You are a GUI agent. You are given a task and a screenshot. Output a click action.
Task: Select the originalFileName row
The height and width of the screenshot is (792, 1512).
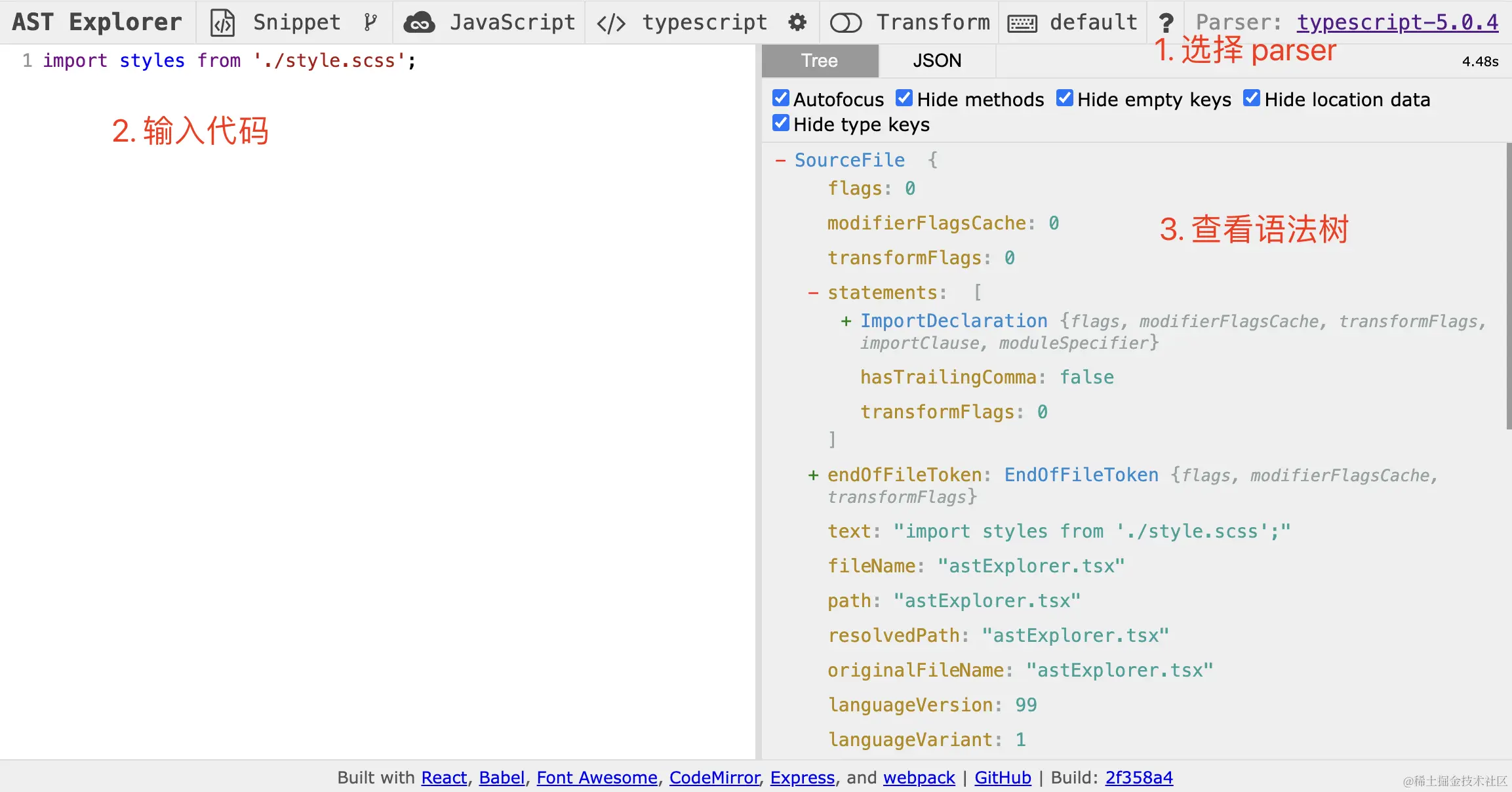1020,670
